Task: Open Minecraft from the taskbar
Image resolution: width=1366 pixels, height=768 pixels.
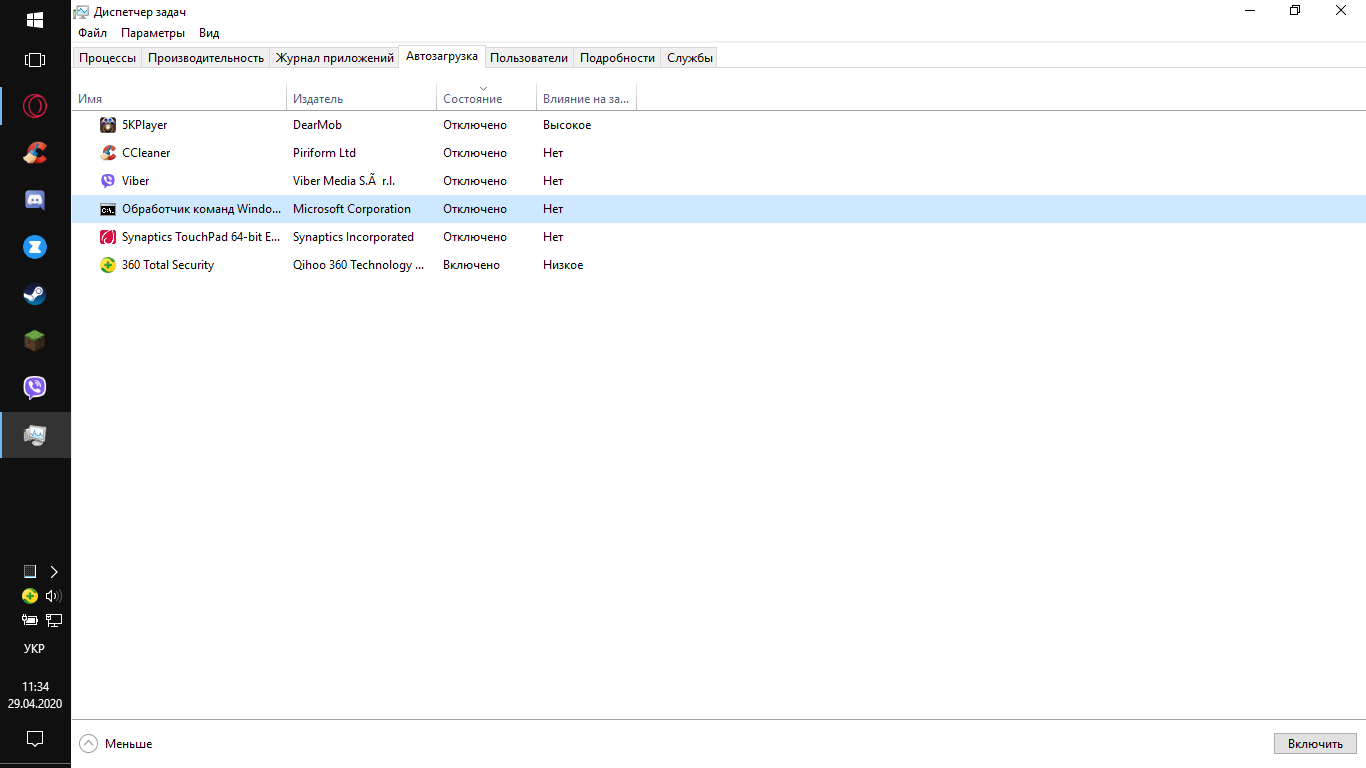Action: tap(35, 340)
